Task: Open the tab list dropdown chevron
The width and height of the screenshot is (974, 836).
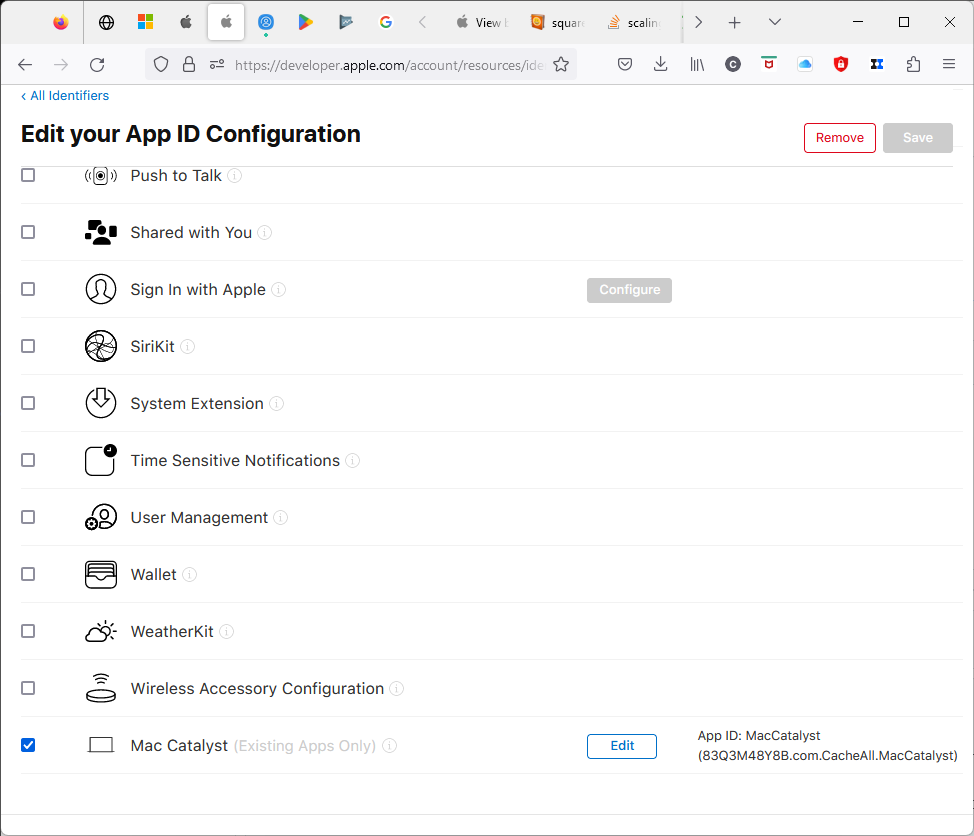Action: [774, 21]
